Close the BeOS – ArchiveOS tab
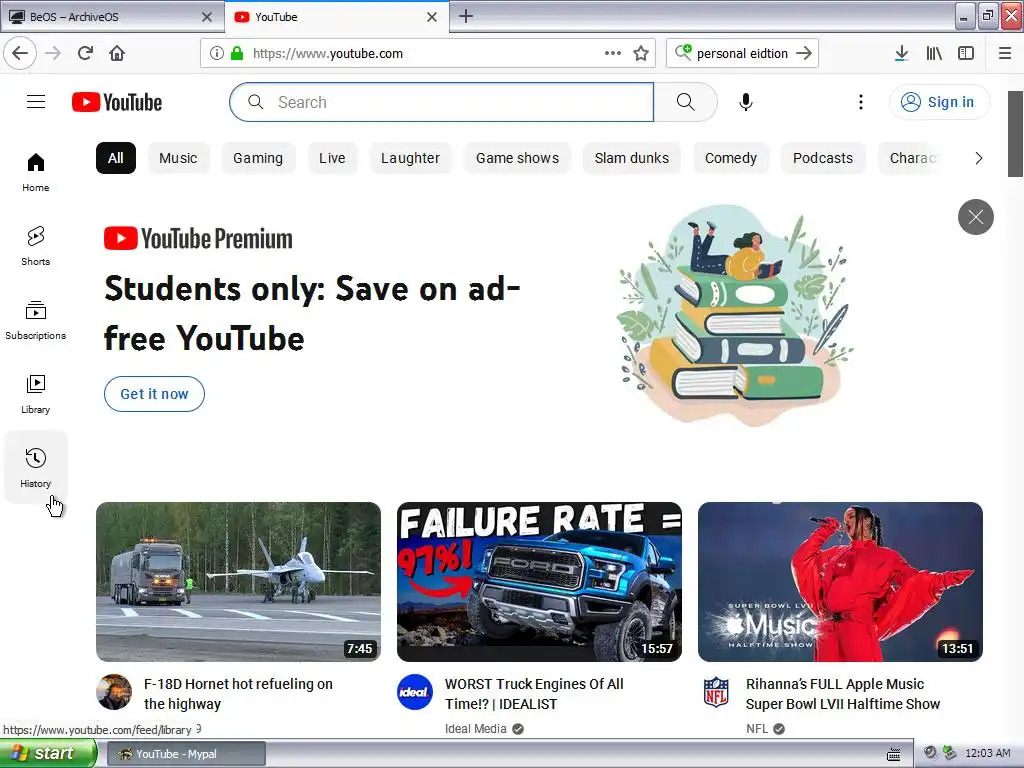 click(207, 17)
